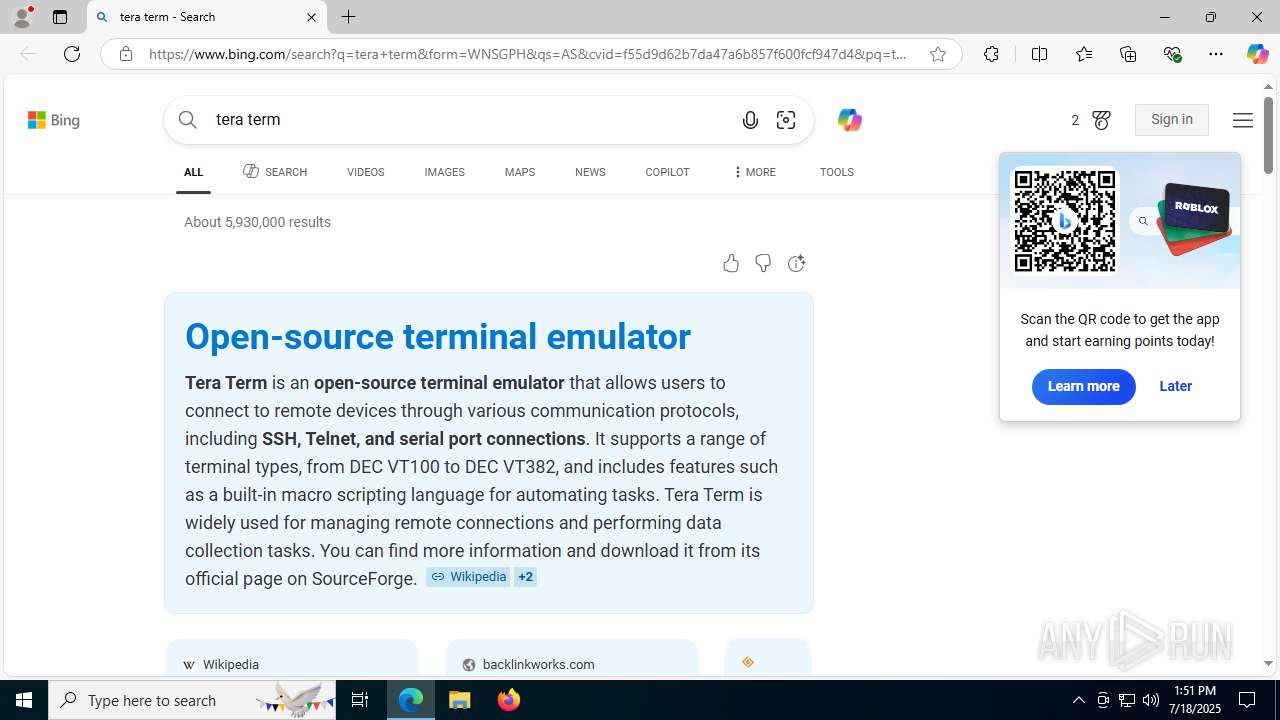The image size is (1280, 720).
Task: Launch Firefox from taskbar
Action: click(509, 700)
